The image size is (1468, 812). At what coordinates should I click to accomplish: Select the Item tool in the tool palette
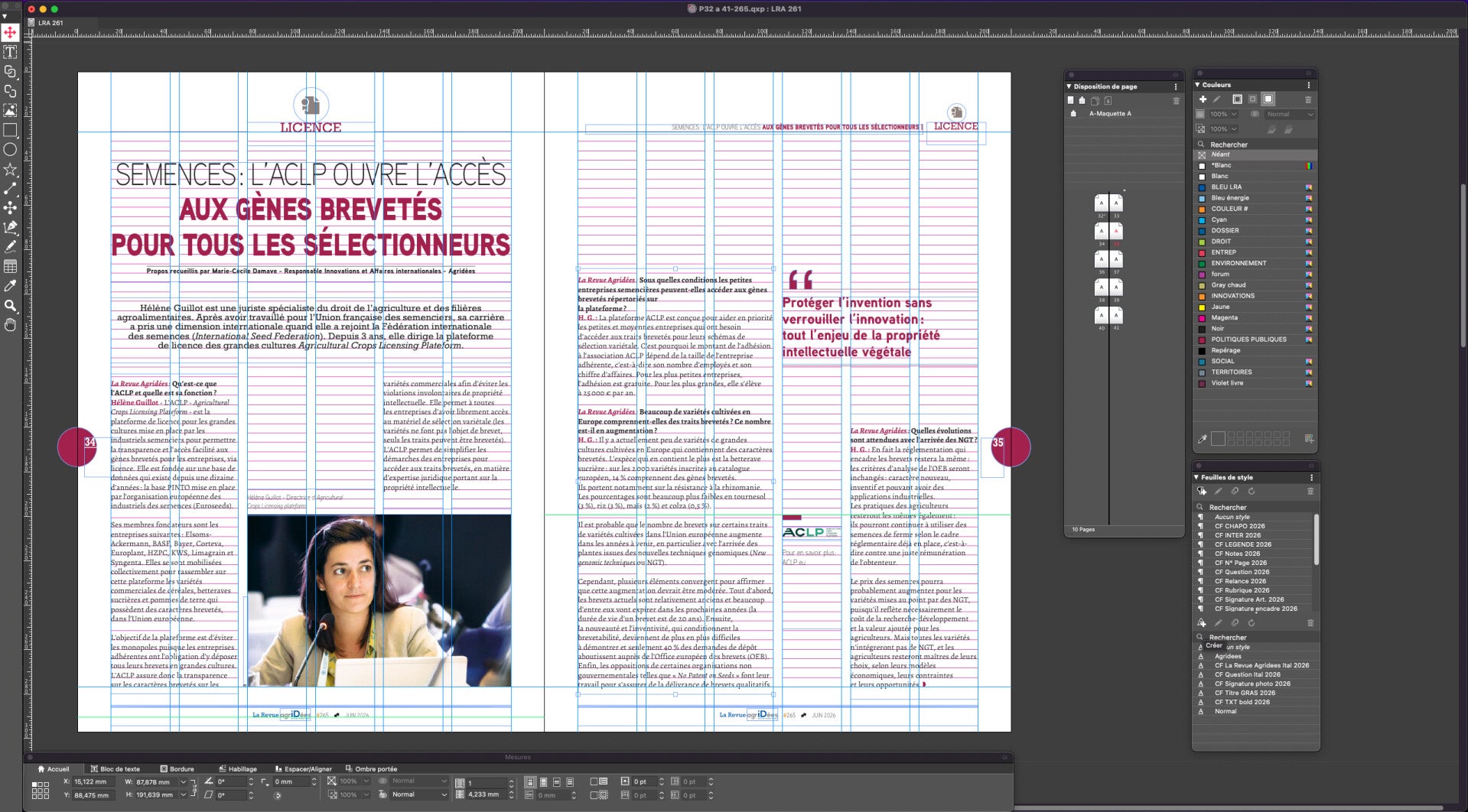click(x=10, y=32)
